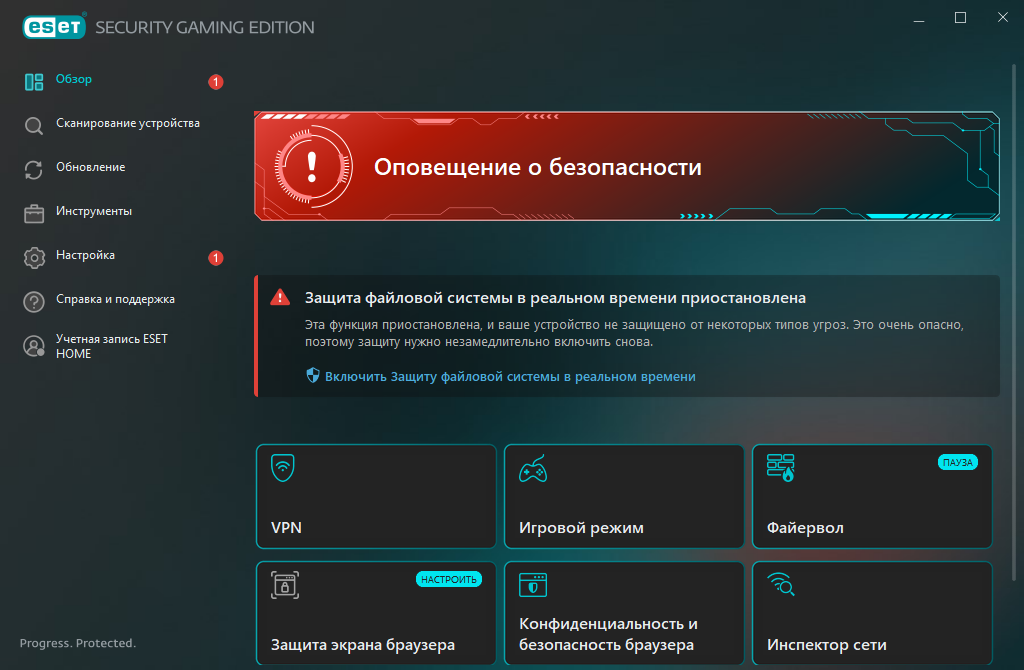The image size is (1024, 670).
Task: Click the Wi-Fi magnifier icon on Инспектор сети
Action: [781, 584]
